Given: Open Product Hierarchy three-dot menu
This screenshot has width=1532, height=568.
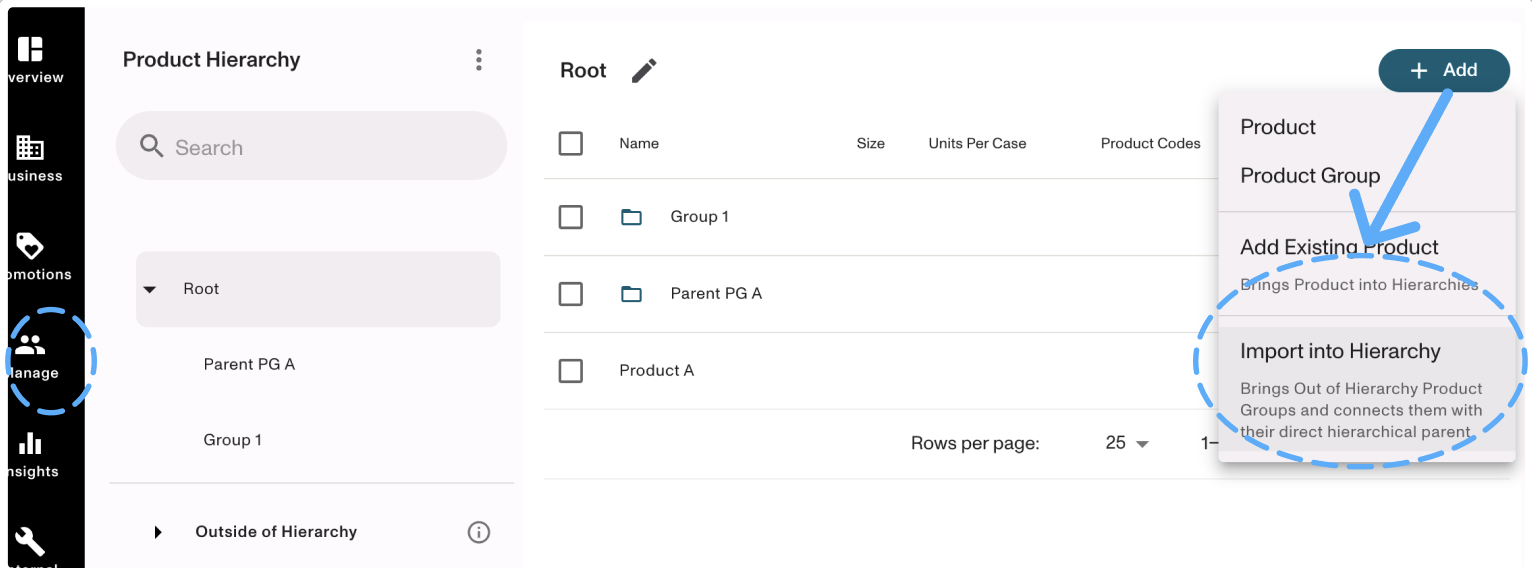Looking at the screenshot, I should click(x=479, y=60).
